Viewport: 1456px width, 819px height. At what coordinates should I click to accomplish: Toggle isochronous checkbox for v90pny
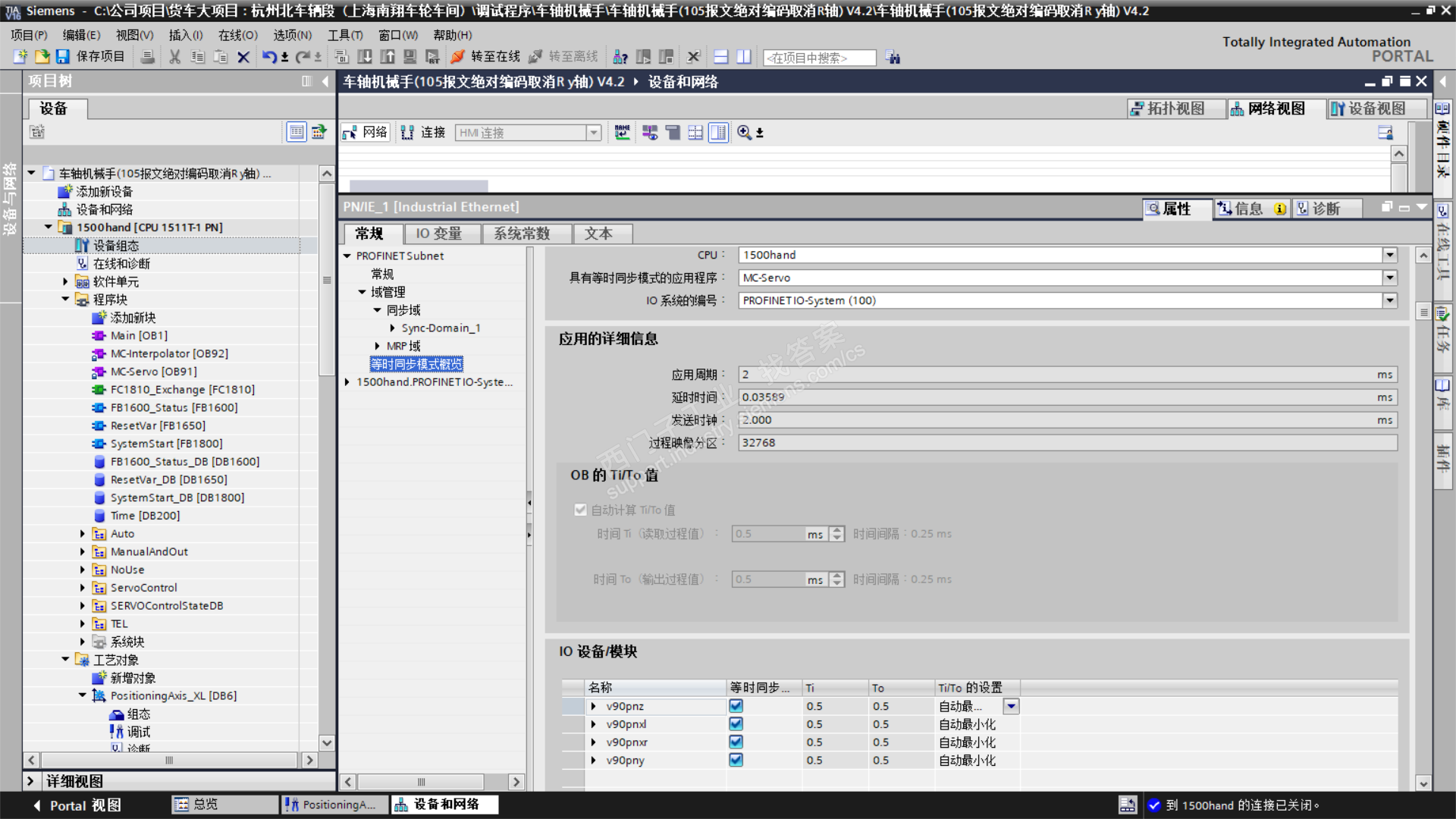pos(736,760)
